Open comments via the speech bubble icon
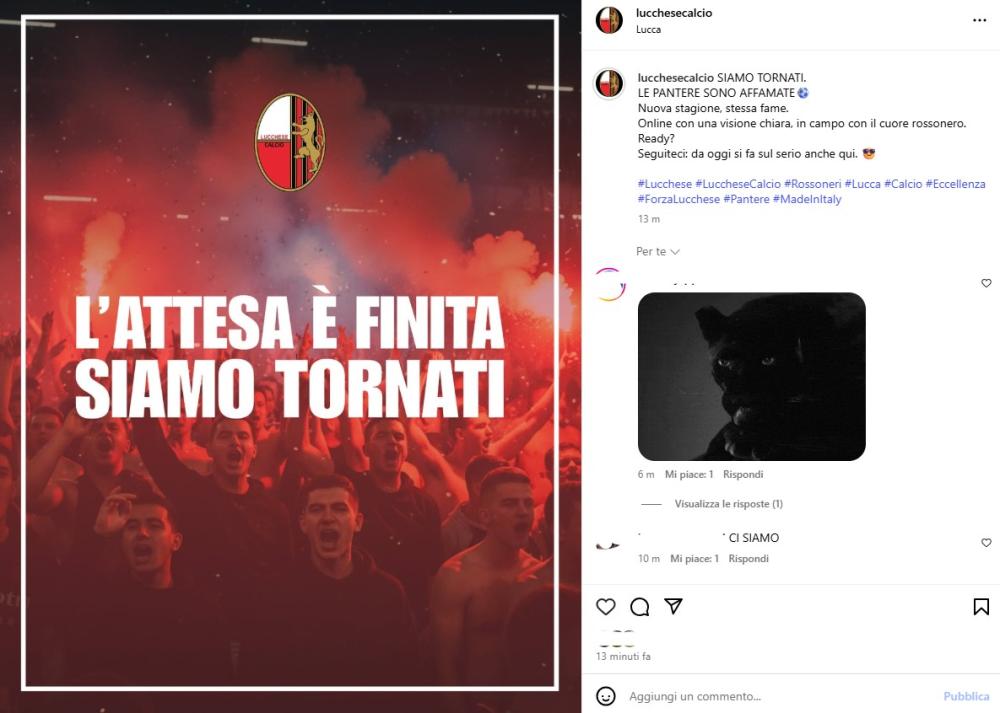1000x713 pixels. click(640, 606)
